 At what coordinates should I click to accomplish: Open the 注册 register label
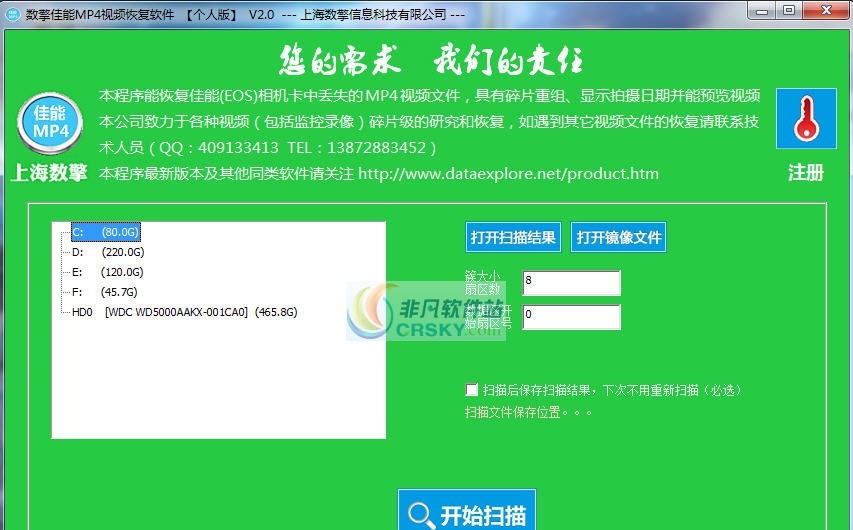[x=806, y=172]
